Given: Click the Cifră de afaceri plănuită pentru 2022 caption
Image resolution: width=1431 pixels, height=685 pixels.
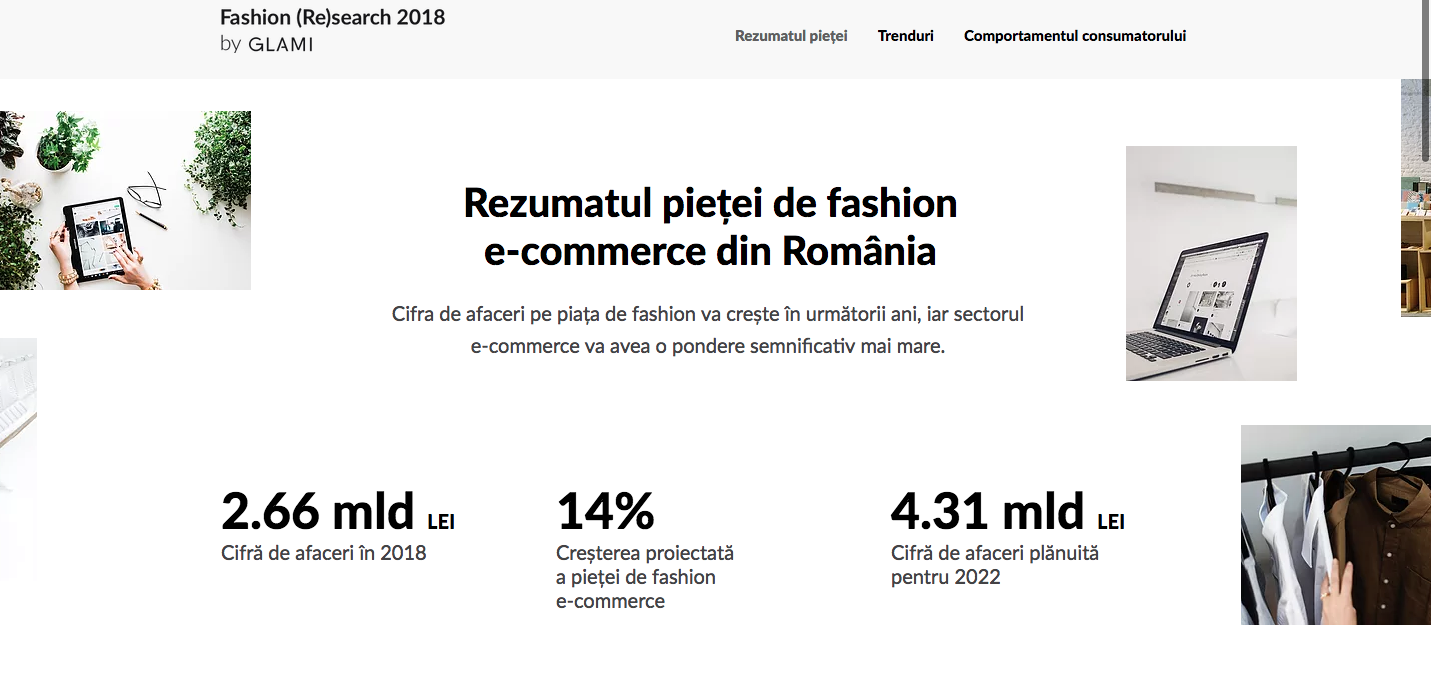Looking at the screenshot, I should tap(994, 565).
